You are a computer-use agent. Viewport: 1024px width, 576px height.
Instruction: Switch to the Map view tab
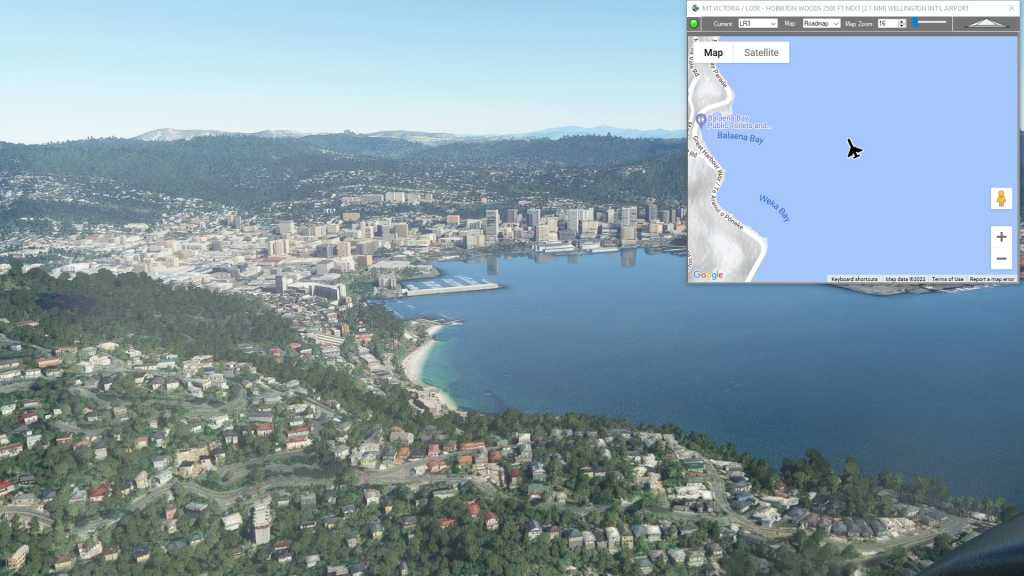(713, 53)
